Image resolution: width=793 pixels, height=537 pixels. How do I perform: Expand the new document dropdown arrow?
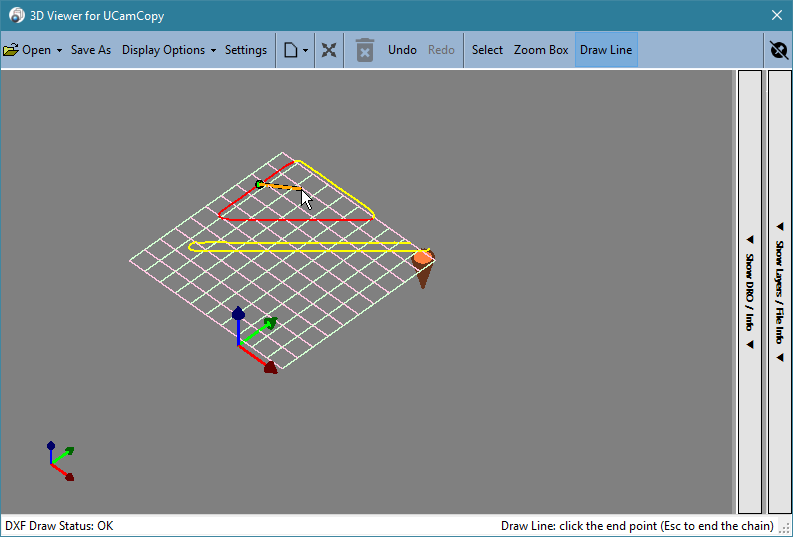[305, 51]
